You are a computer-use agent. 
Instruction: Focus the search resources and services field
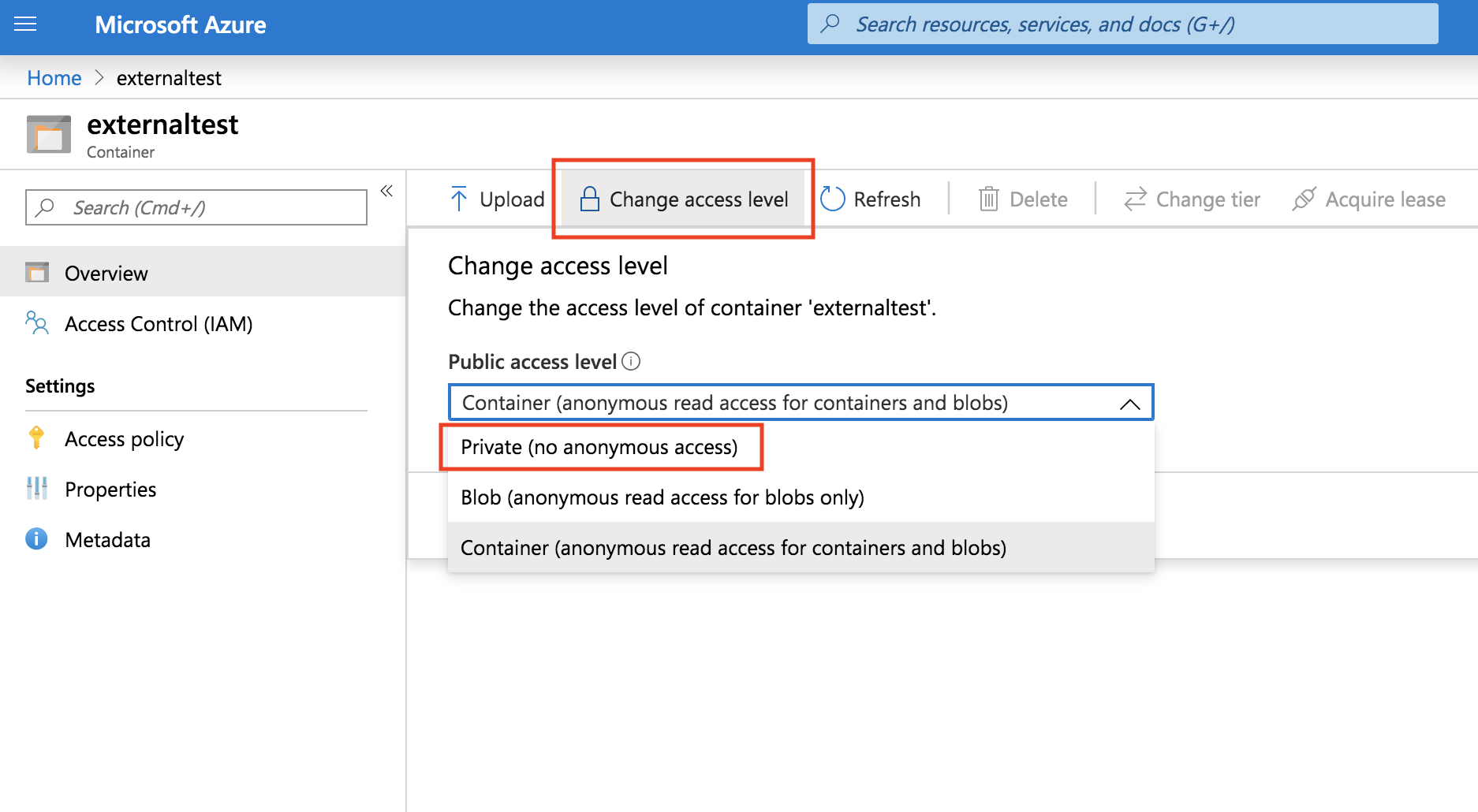coord(1123,24)
